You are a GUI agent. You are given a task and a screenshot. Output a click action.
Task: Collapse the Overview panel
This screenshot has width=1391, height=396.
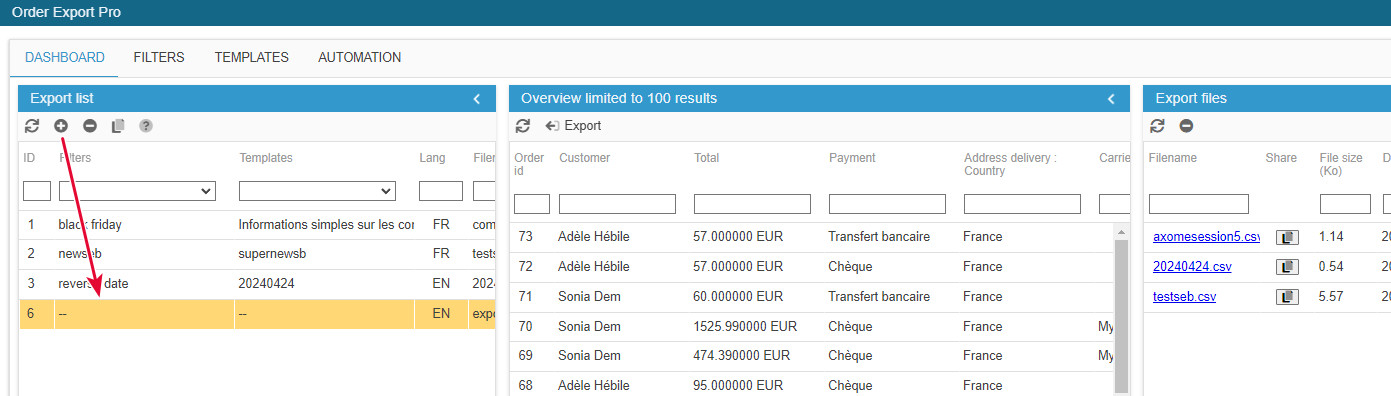[x=1111, y=98]
